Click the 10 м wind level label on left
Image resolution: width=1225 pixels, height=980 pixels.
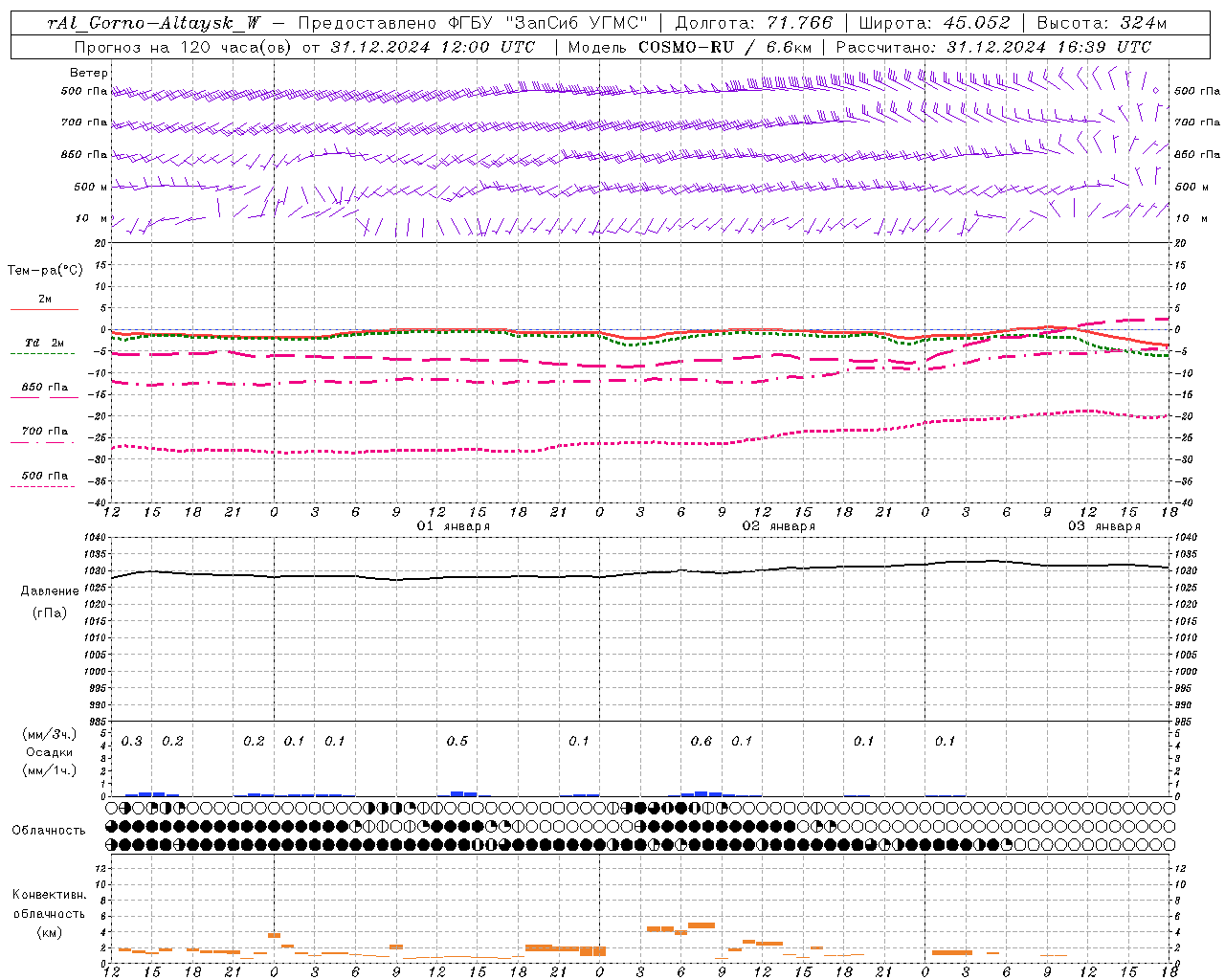click(92, 218)
